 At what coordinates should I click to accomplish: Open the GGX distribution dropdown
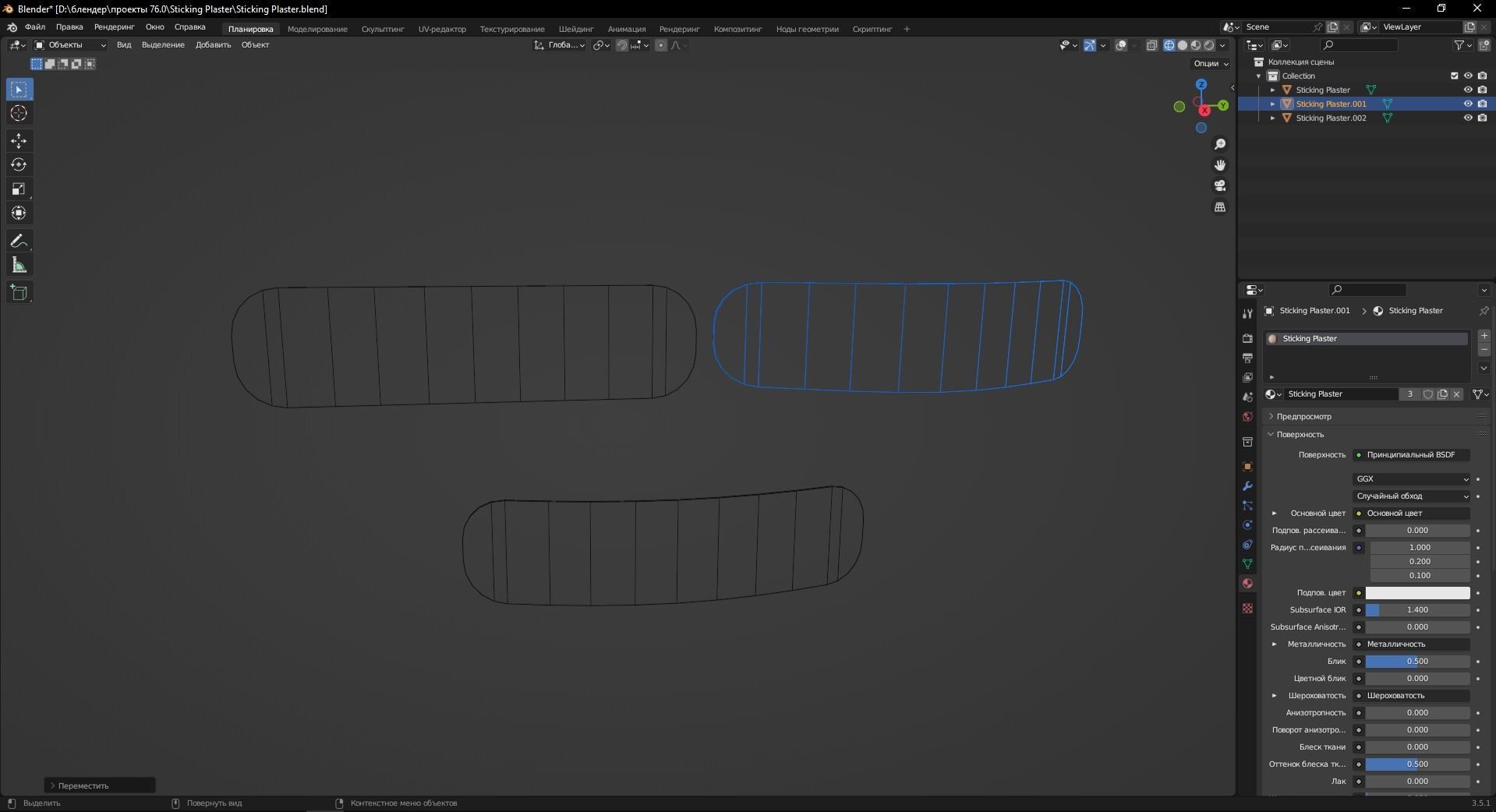pos(1412,479)
